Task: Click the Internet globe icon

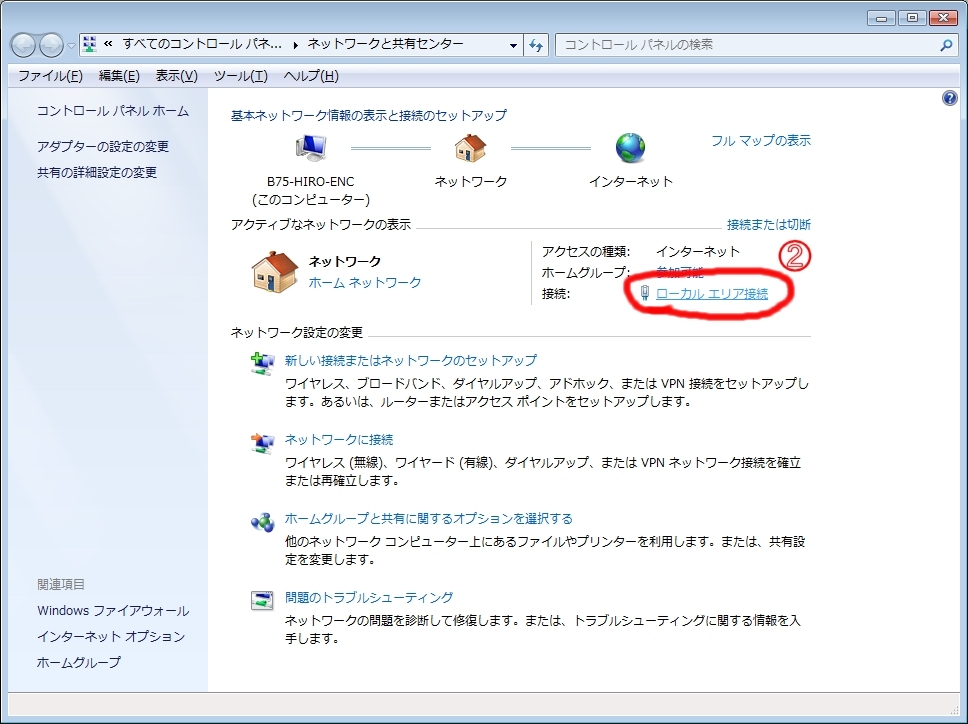Action: pyautogui.click(x=631, y=149)
